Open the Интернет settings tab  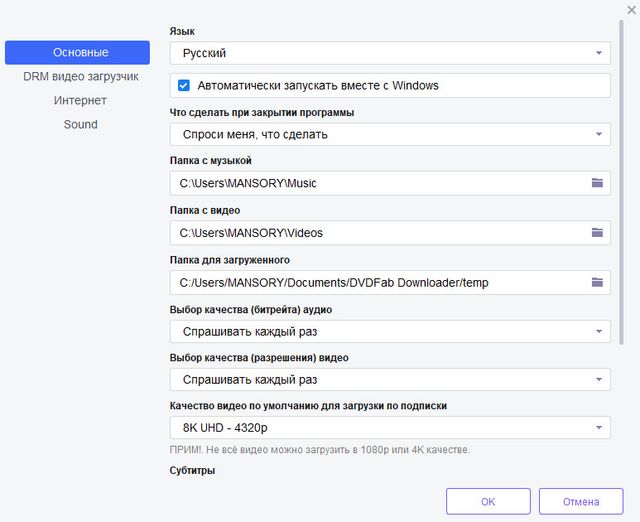[x=80, y=100]
